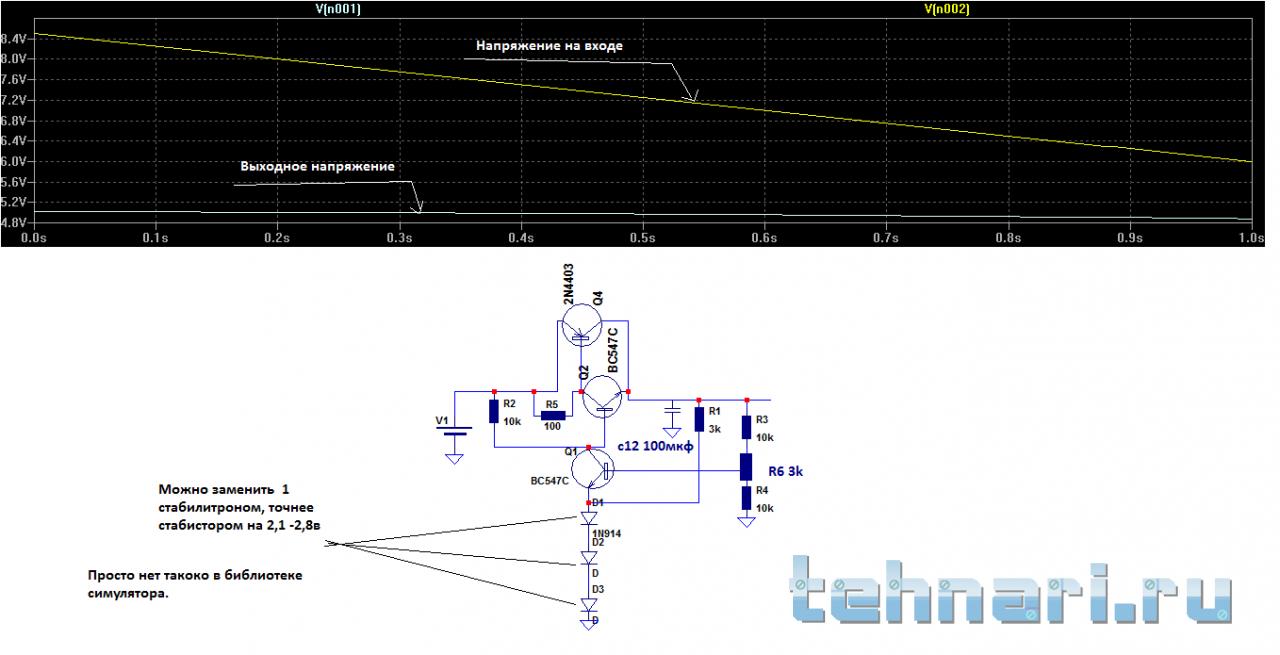Image resolution: width=1280 pixels, height=655 pixels.
Task: Select the R6 3k potentiometer body
Action: pos(746,465)
